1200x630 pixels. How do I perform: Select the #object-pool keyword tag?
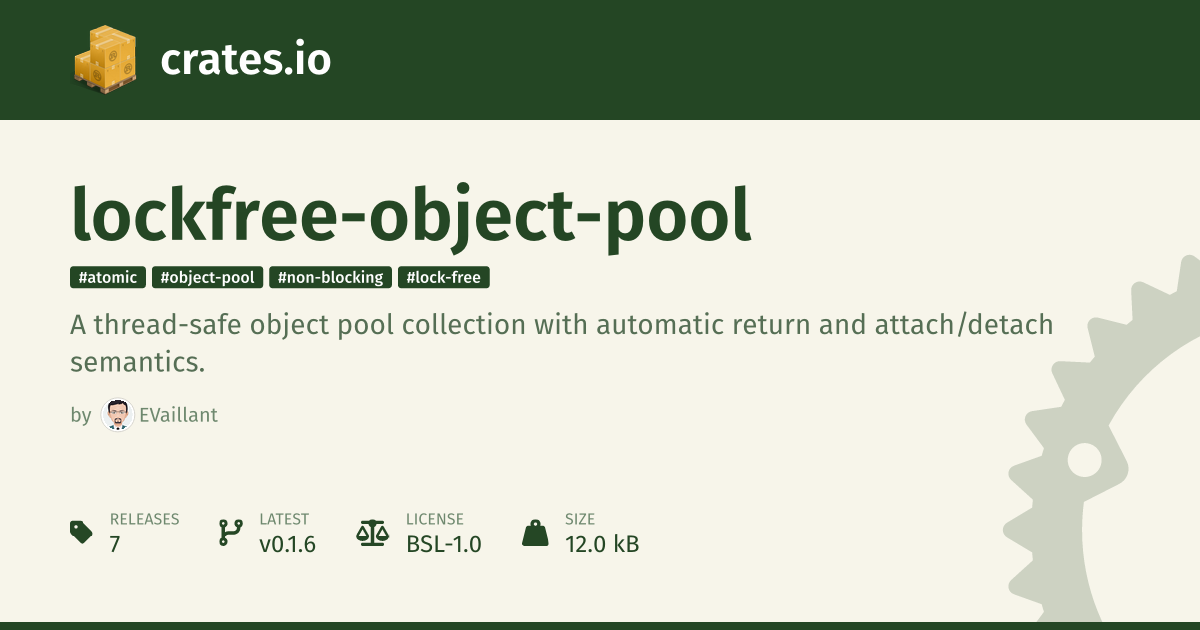(x=208, y=278)
